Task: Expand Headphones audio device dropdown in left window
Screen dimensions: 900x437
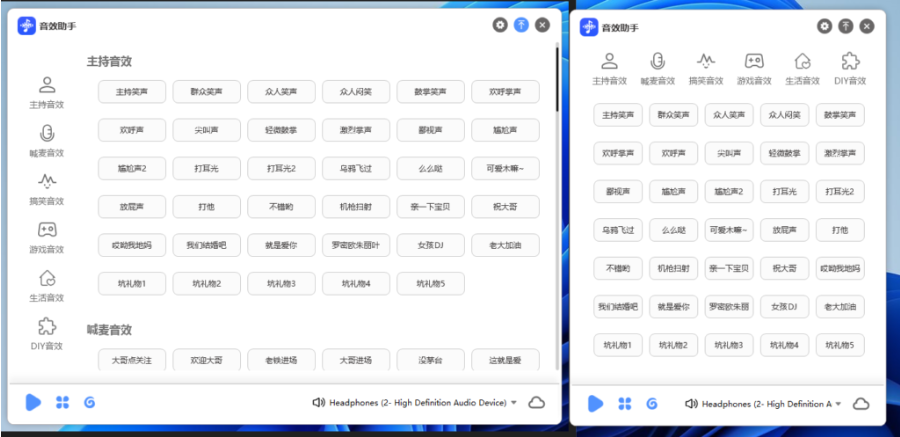Action: tap(513, 403)
